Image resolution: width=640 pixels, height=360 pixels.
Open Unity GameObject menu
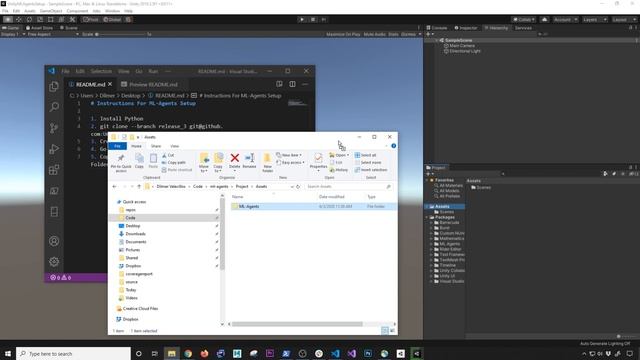pyautogui.click(x=51, y=11)
